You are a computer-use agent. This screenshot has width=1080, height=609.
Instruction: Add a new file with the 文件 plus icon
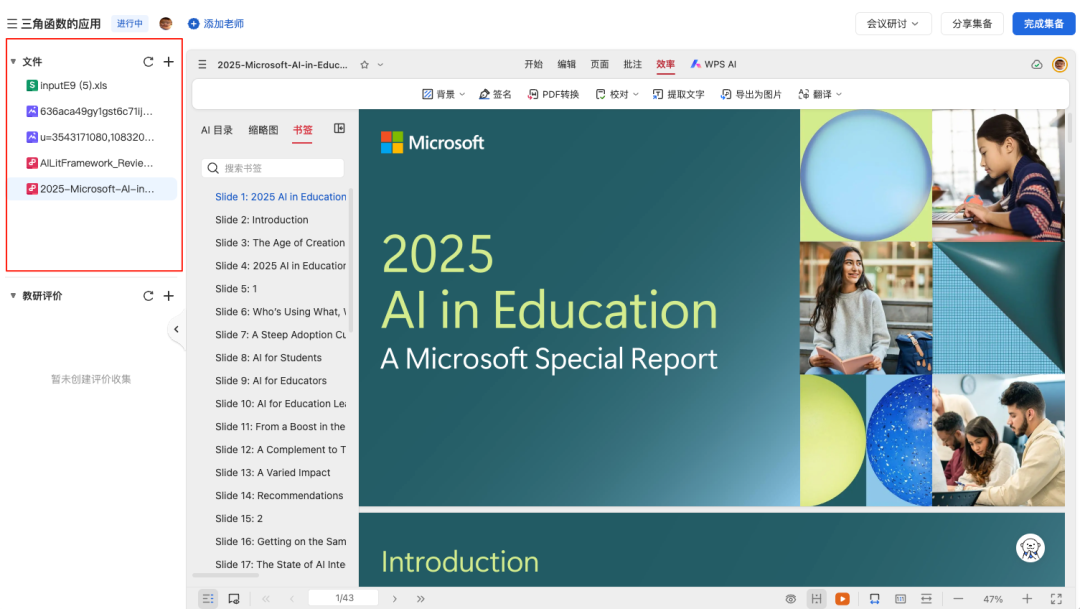click(x=168, y=62)
